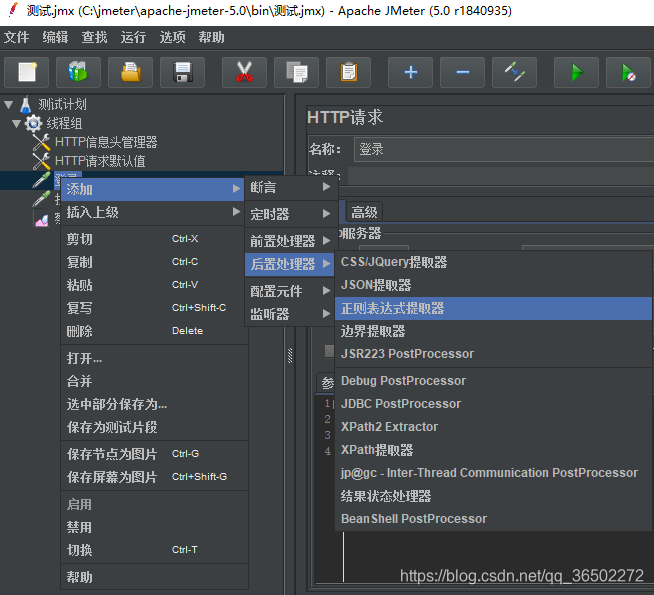Select 结果状态处理器 item
Image resolution: width=654 pixels, height=595 pixels.
coord(493,496)
